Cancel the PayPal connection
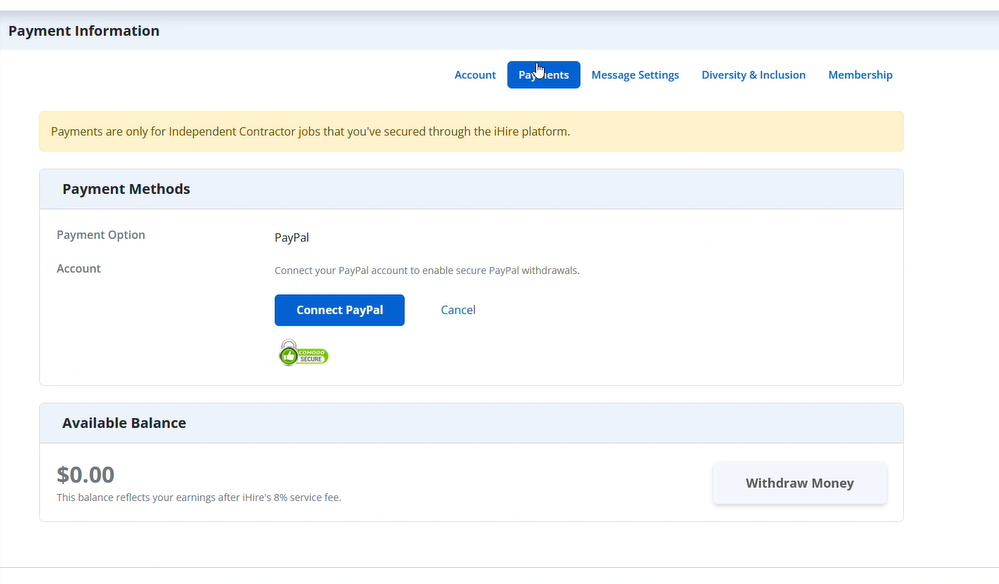The image size is (999, 584). [x=458, y=310]
